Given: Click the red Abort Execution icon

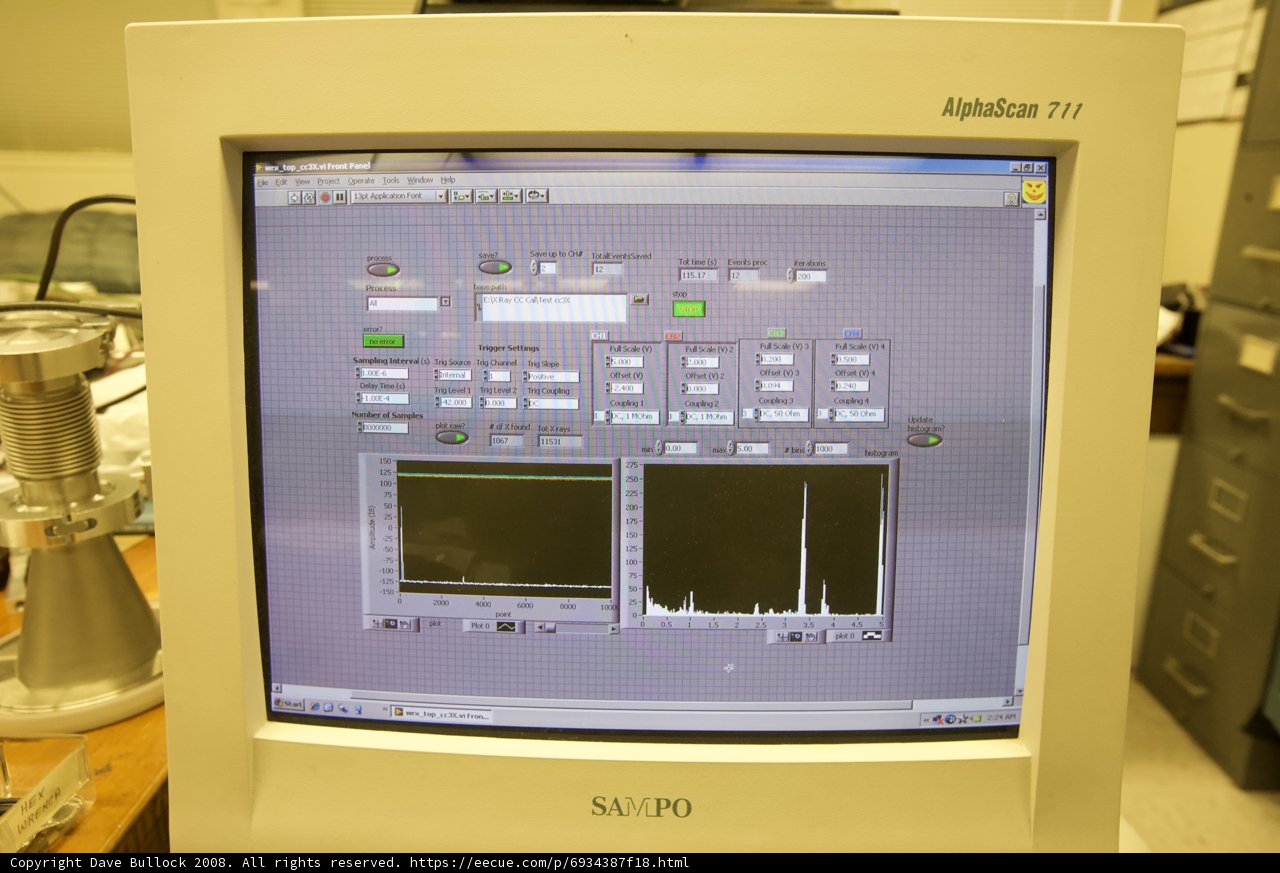Looking at the screenshot, I should pos(325,197).
